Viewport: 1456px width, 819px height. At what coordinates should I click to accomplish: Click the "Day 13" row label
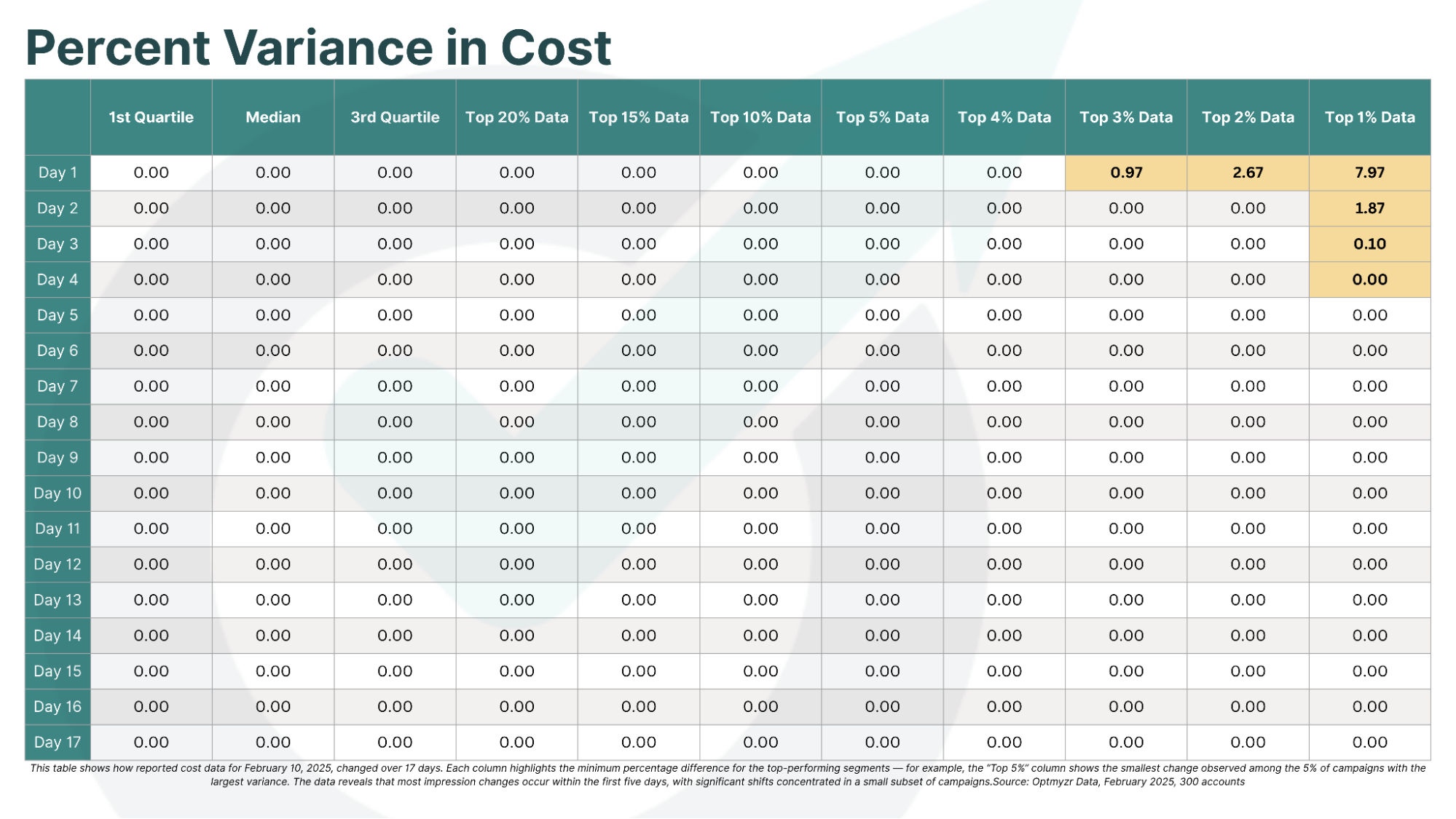(58, 601)
